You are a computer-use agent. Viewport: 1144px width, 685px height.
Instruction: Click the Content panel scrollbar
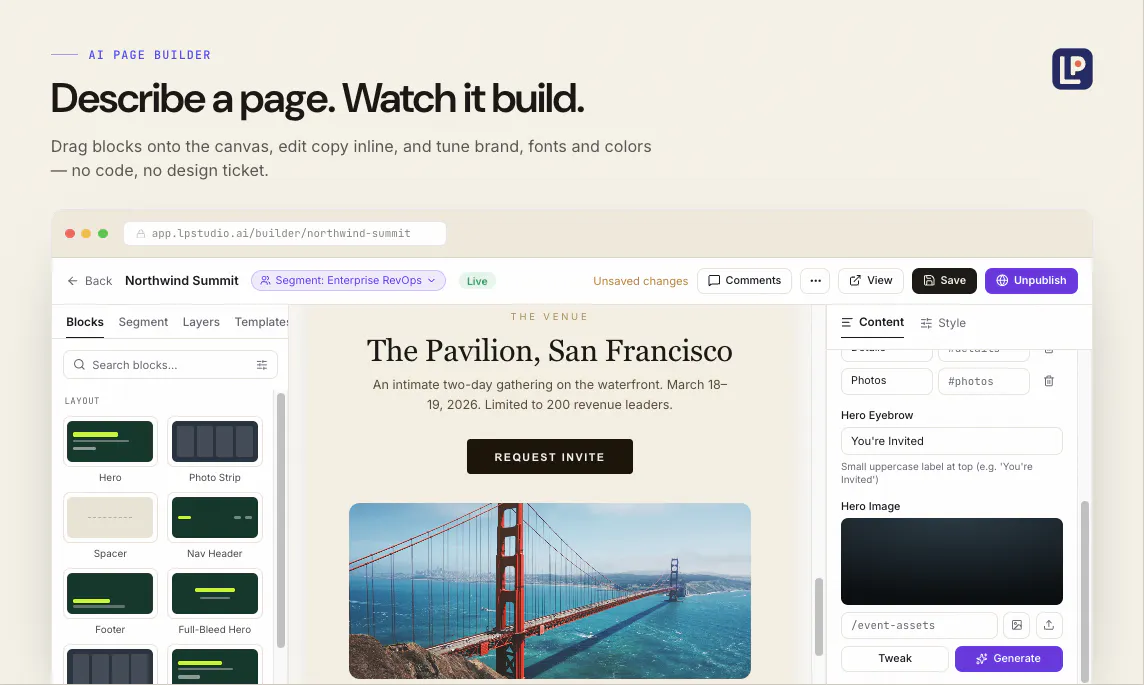[1084, 591]
